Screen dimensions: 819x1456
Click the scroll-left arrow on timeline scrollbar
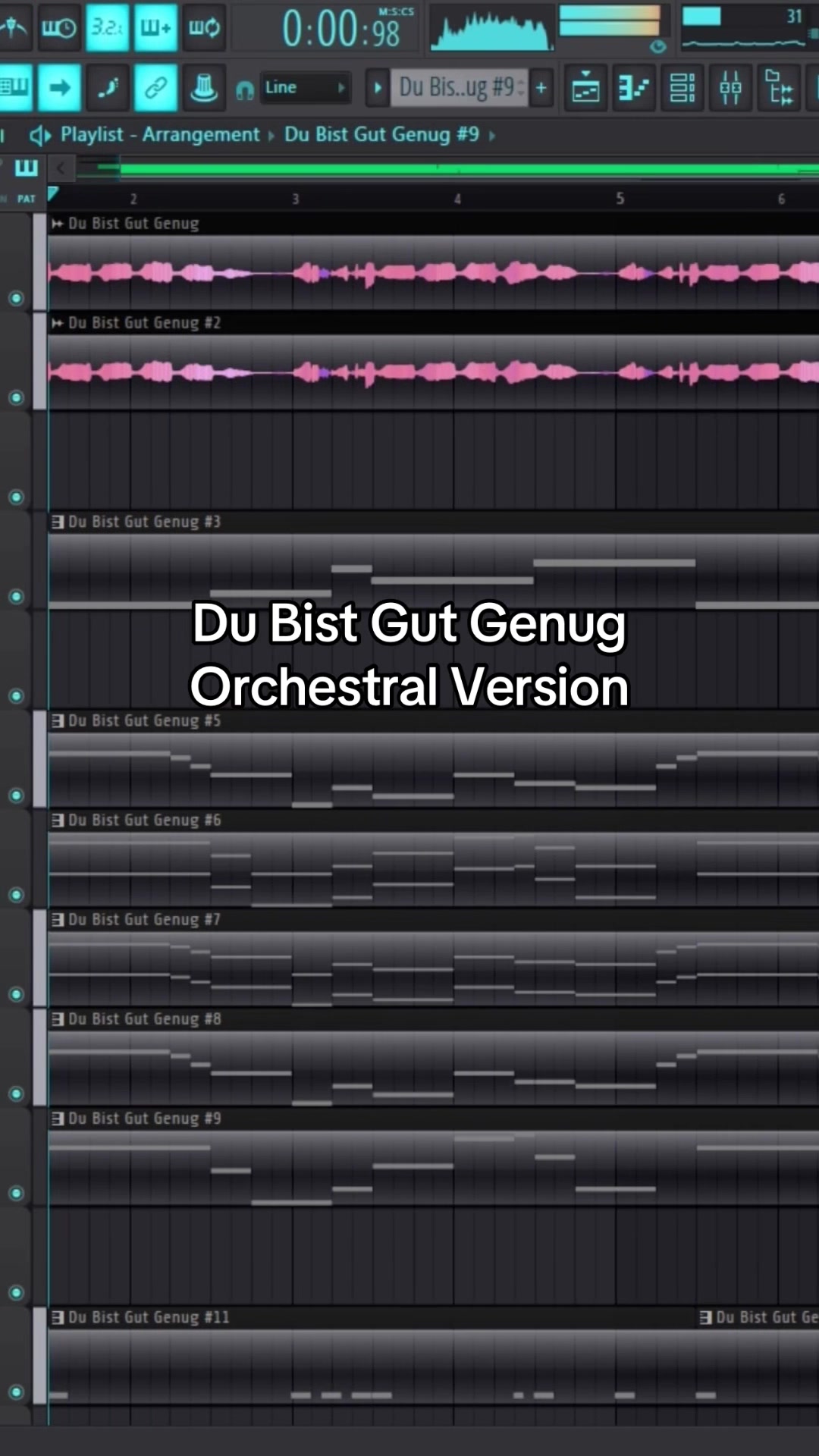tap(61, 168)
